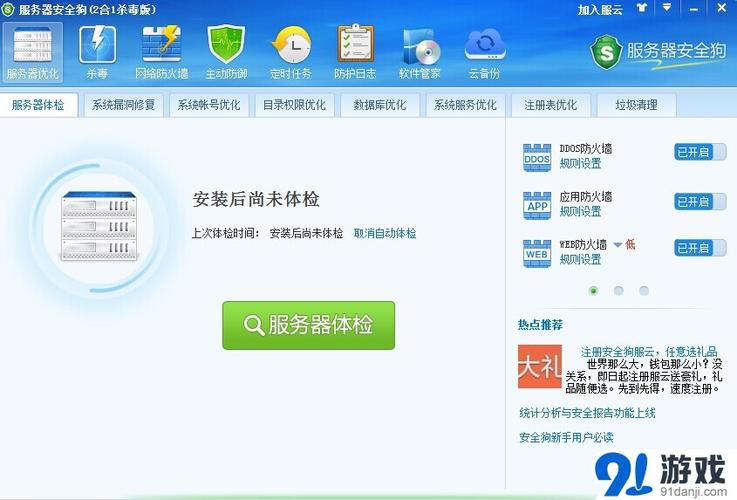Switch to the 系统漏洞修复 tab
Image resolution: width=737 pixels, height=500 pixels.
pyautogui.click(x=124, y=105)
